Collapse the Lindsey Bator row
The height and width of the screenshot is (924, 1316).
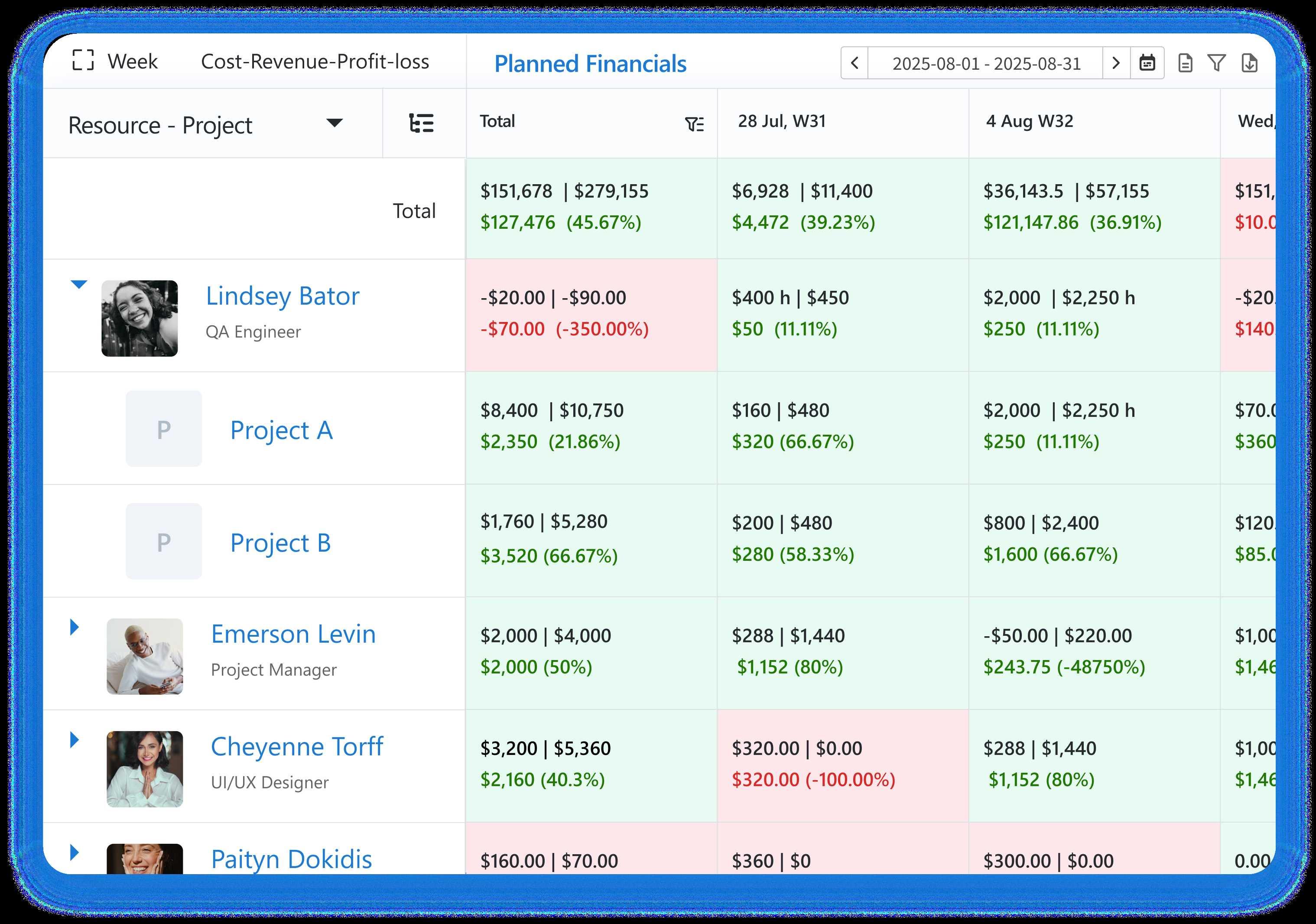point(78,284)
